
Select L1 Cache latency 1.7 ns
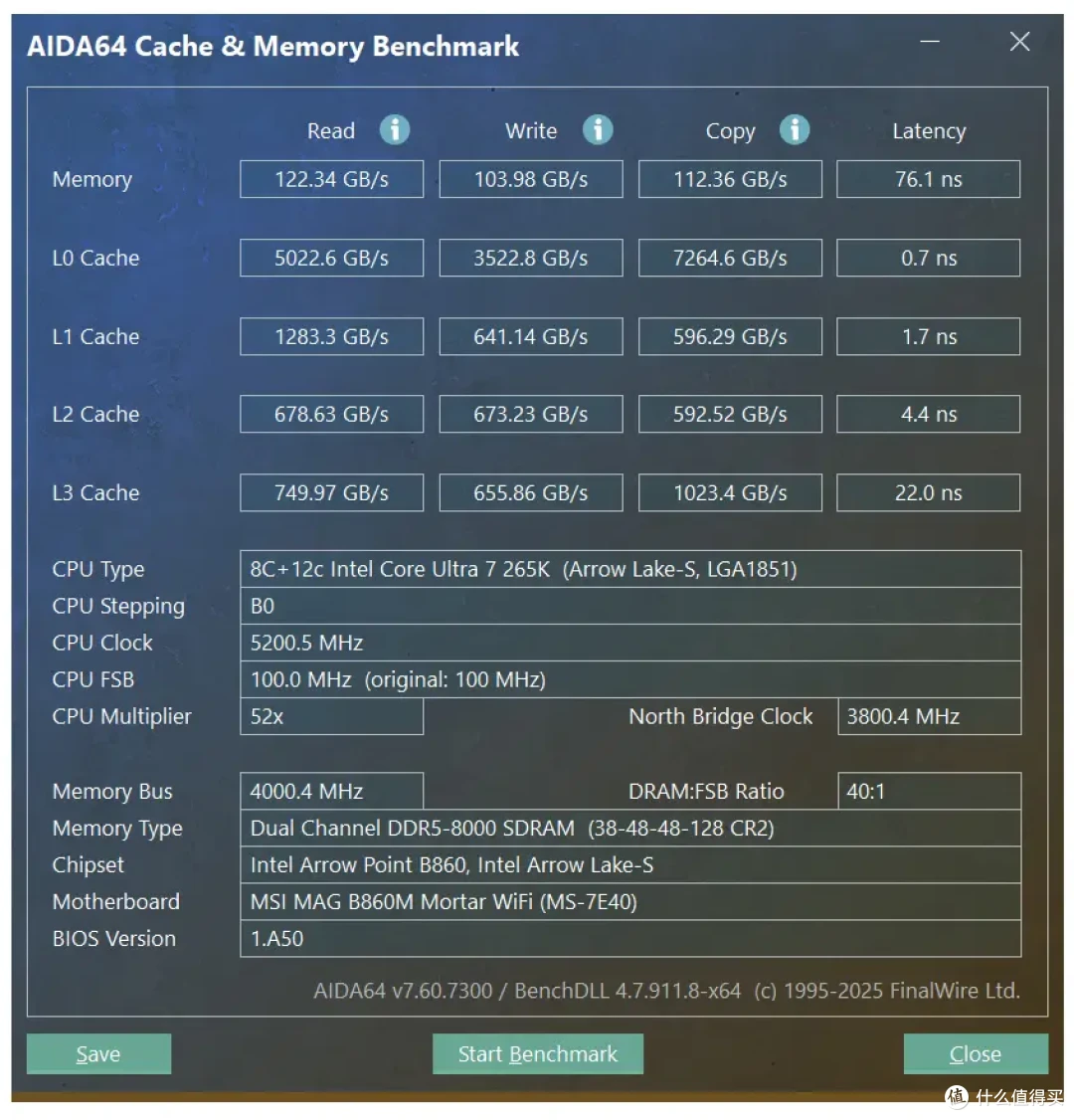click(929, 336)
